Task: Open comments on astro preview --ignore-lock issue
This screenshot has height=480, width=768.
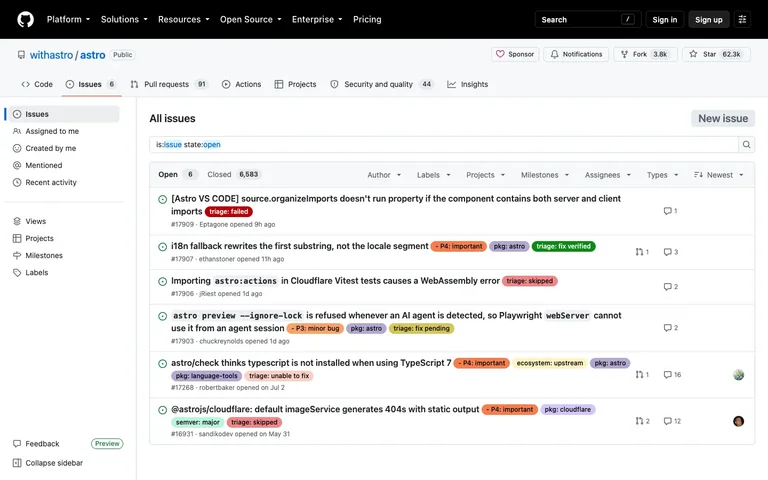Action: coord(671,328)
